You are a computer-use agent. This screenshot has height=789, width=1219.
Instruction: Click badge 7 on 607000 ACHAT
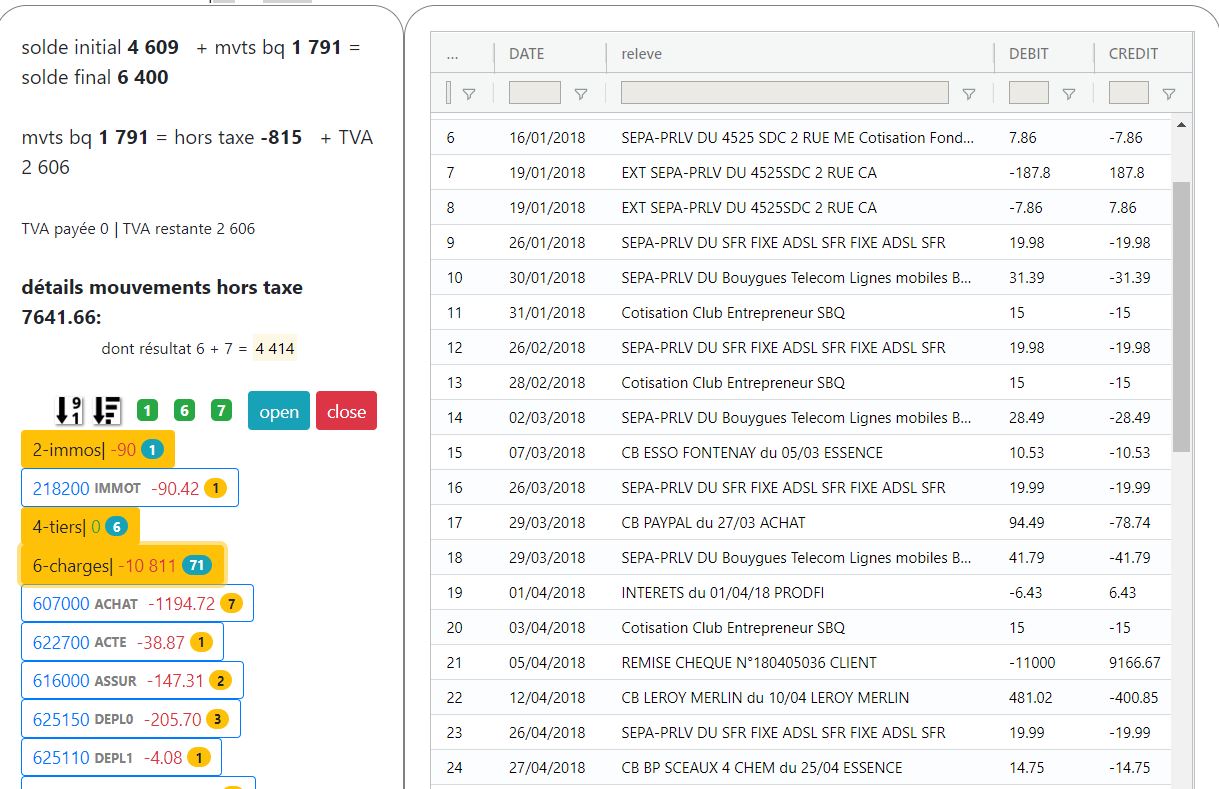coord(231,603)
